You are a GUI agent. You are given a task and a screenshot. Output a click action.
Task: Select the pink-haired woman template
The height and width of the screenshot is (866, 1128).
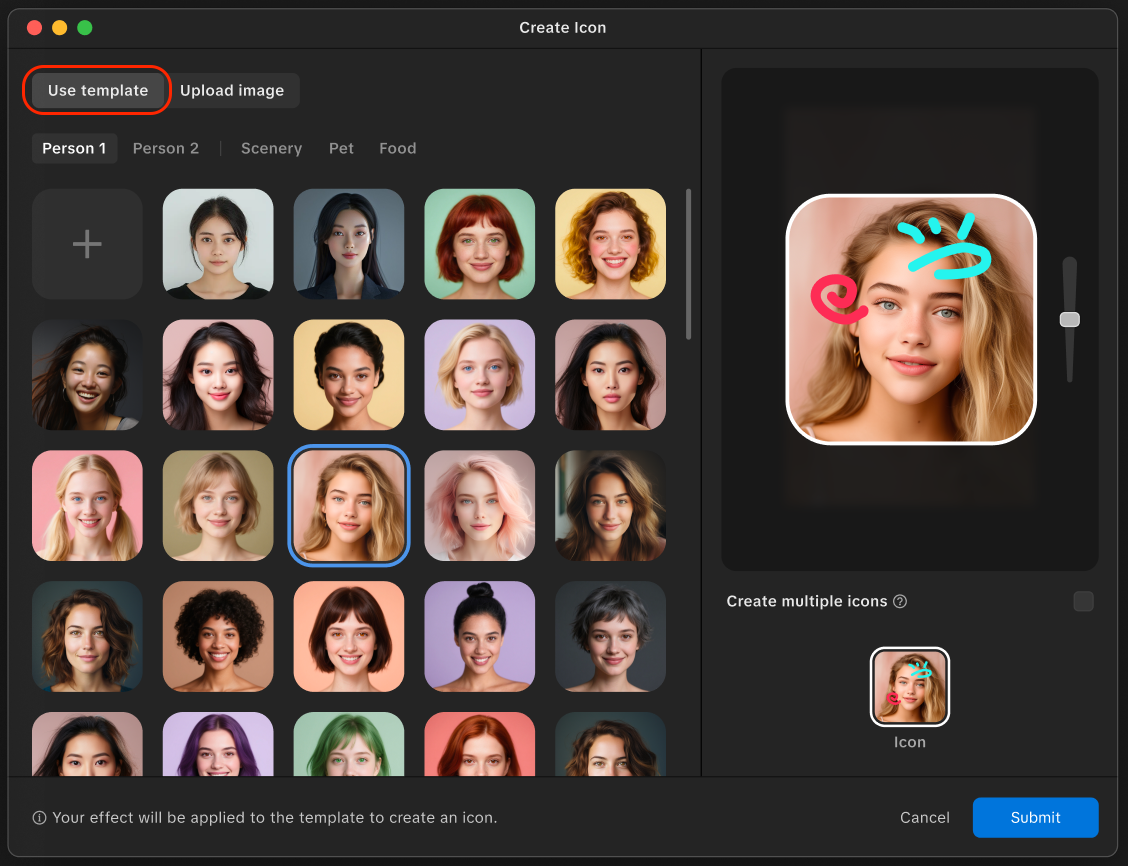479,505
